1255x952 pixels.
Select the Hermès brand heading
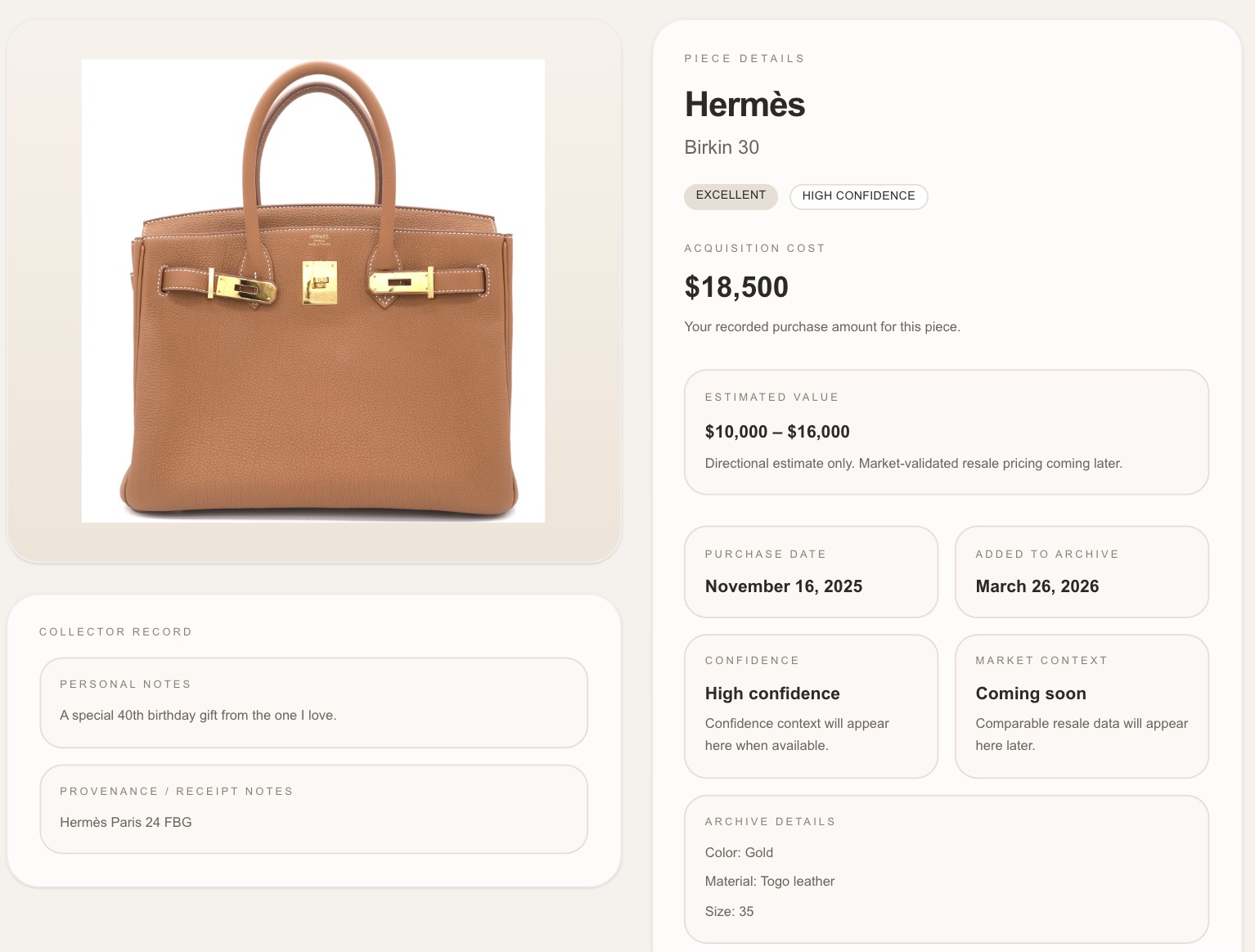click(x=744, y=105)
